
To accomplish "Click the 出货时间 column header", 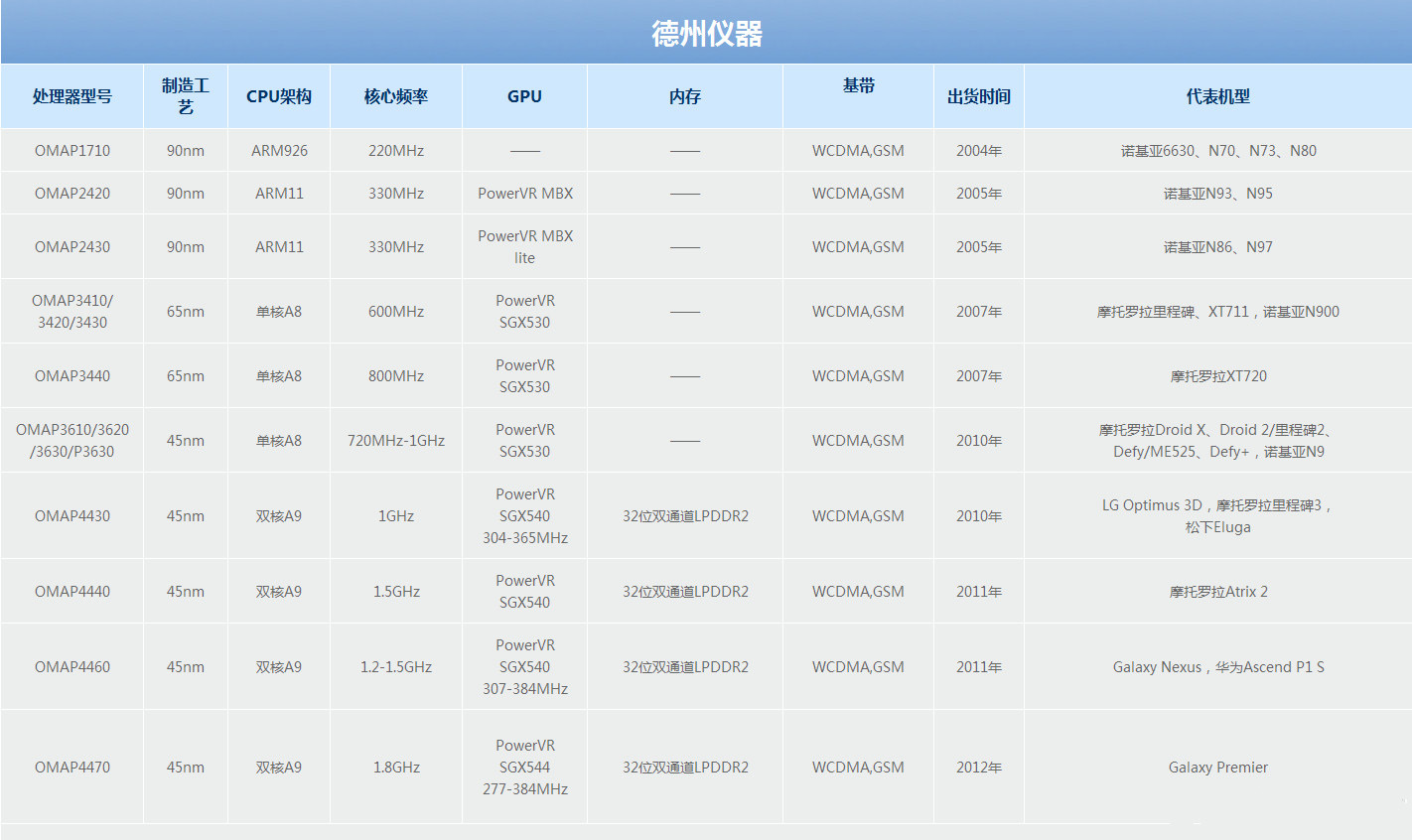I will [979, 96].
